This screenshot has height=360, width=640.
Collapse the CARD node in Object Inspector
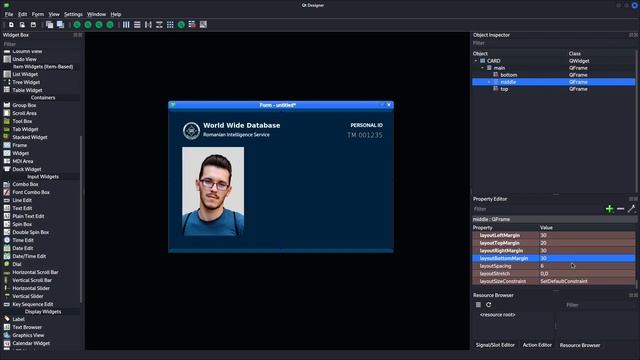click(476, 61)
